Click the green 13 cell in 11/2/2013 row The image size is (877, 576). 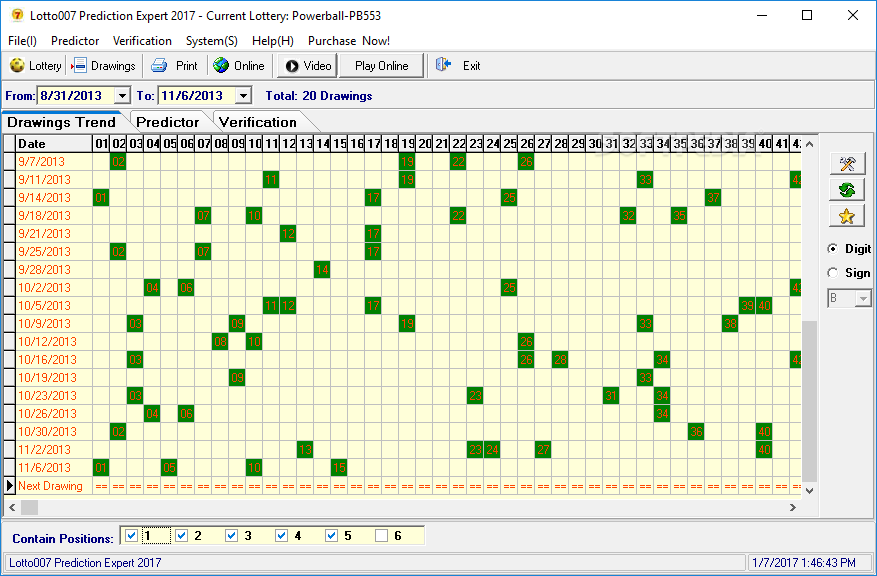pos(305,449)
